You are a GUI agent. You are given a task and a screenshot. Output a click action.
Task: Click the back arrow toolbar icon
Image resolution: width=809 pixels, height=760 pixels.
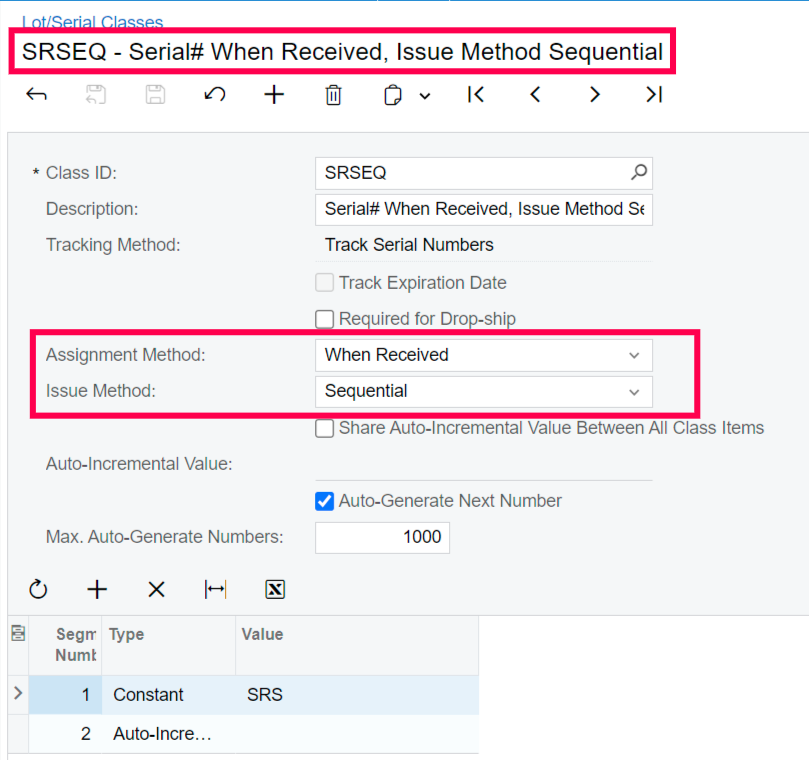36,95
